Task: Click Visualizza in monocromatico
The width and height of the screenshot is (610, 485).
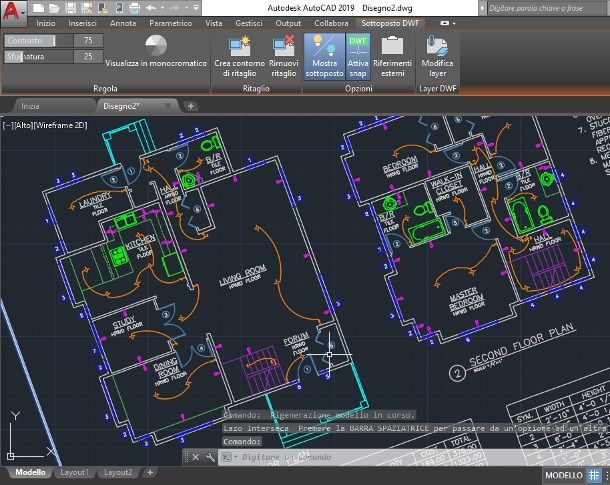Action: coord(156,52)
